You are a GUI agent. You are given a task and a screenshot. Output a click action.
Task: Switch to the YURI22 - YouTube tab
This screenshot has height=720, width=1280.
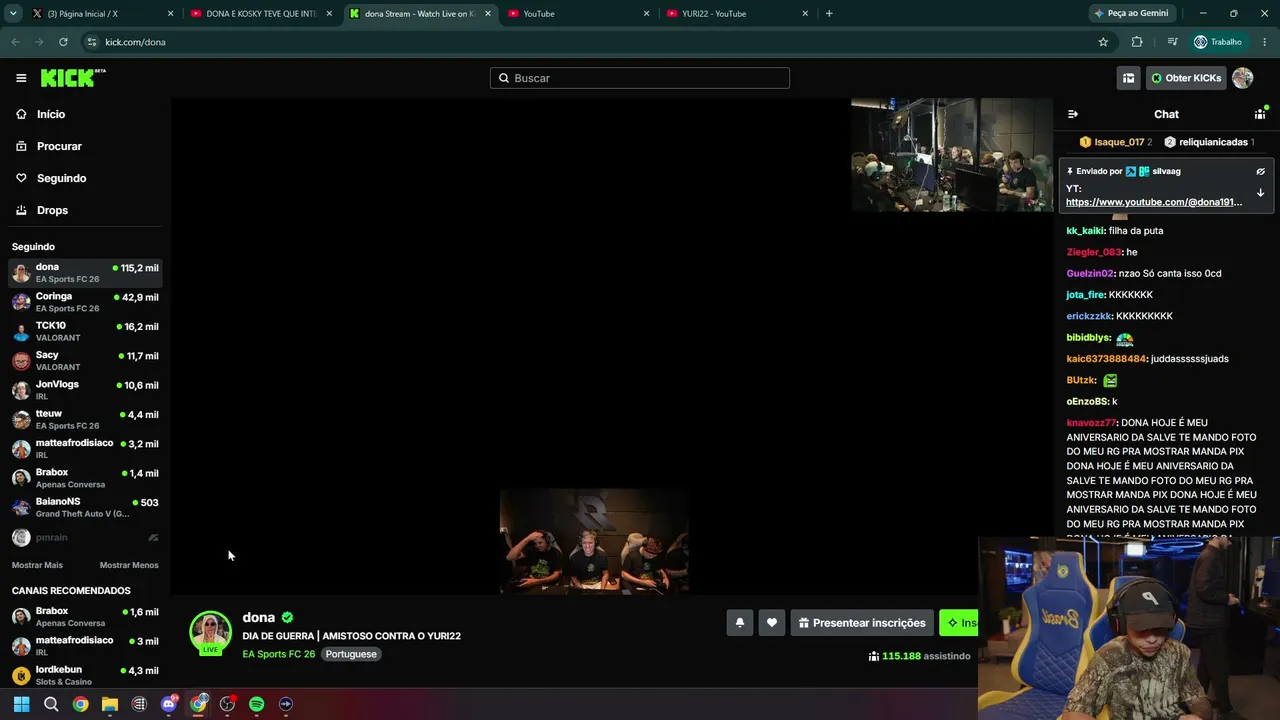pyautogui.click(x=737, y=14)
